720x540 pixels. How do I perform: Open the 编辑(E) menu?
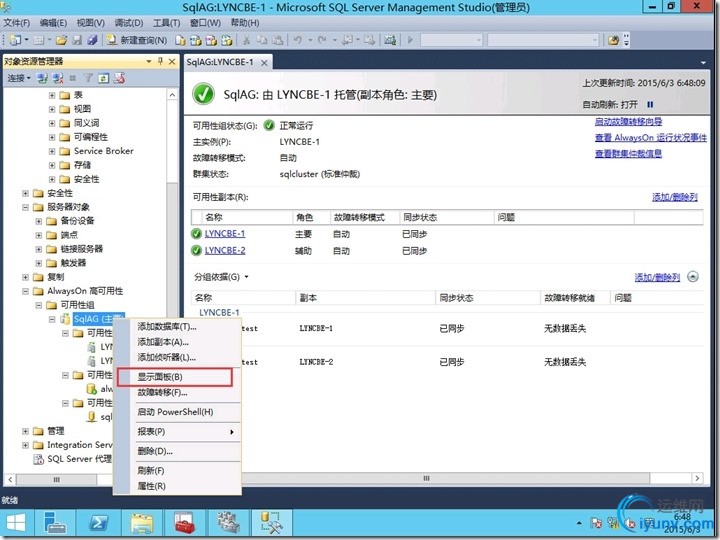[x=53, y=23]
